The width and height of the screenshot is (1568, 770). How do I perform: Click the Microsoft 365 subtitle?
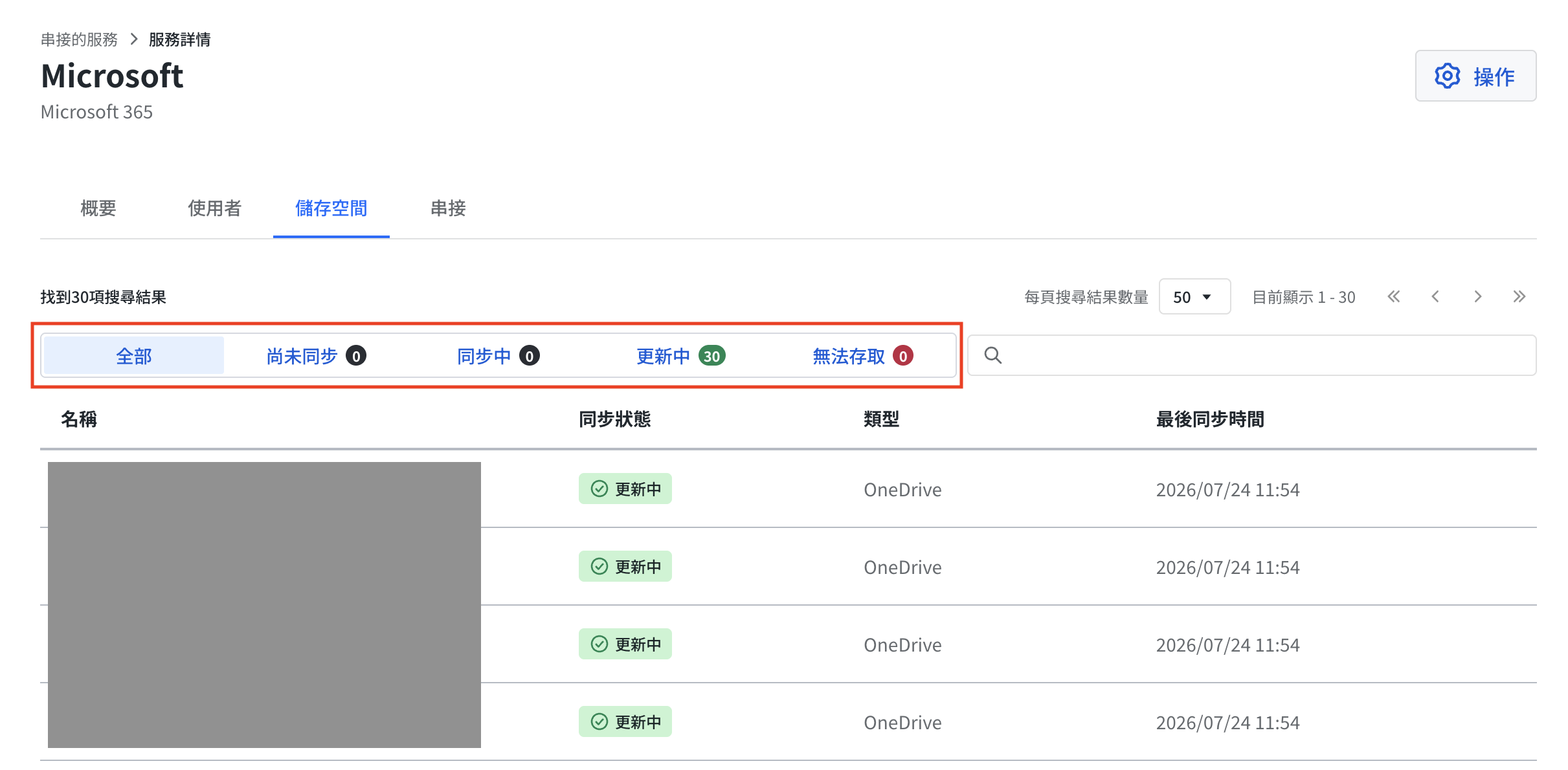pyautogui.click(x=96, y=112)
